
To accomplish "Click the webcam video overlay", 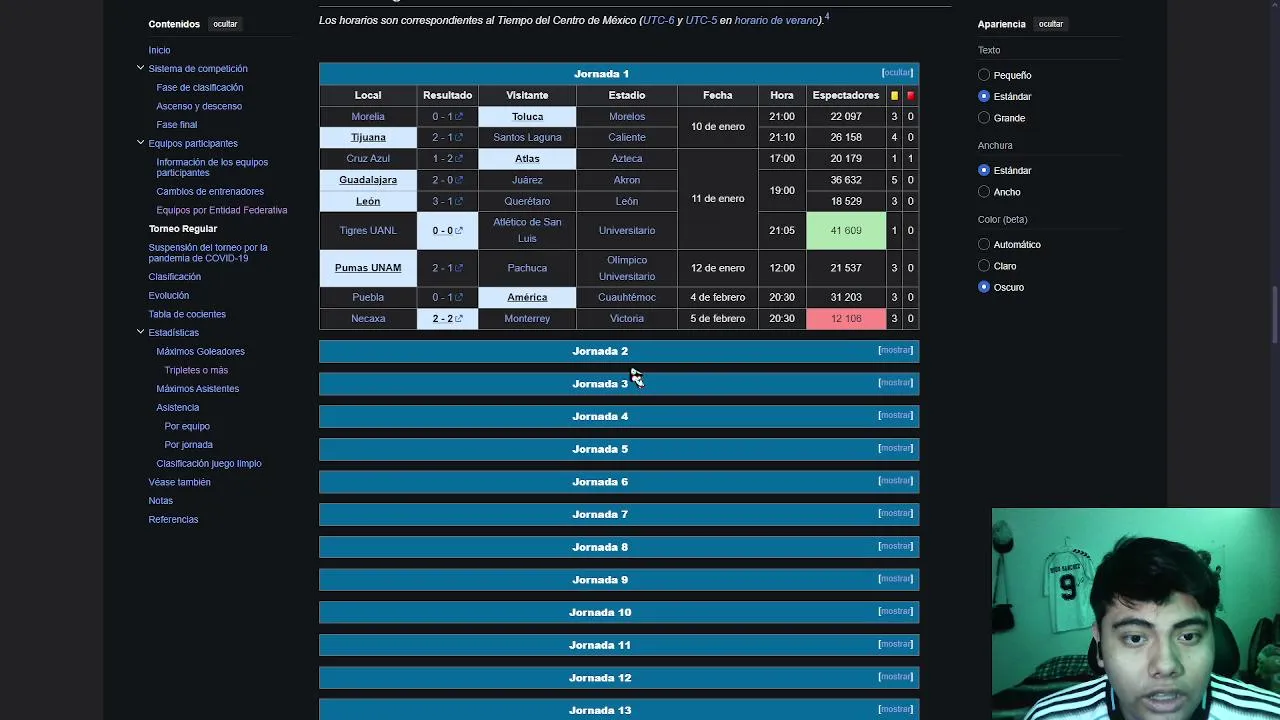I will click(x=1136, y=614).
